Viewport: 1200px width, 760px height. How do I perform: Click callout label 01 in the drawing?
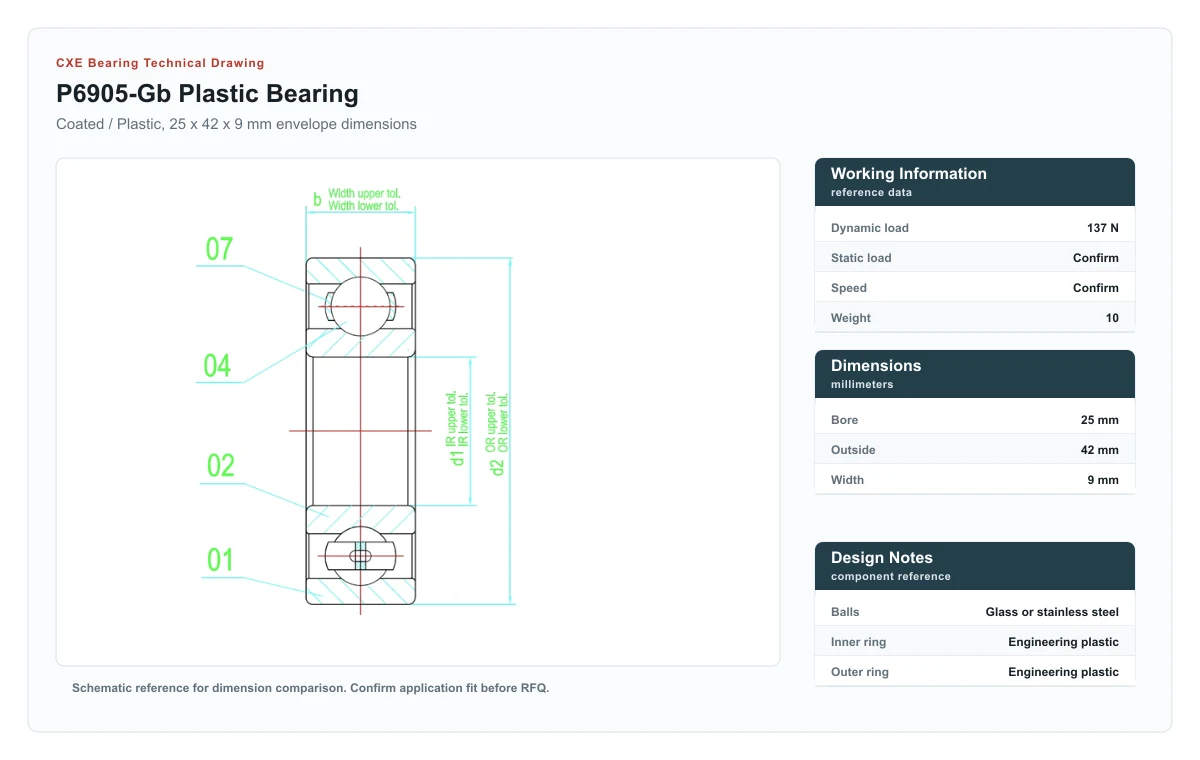(220, 560)
